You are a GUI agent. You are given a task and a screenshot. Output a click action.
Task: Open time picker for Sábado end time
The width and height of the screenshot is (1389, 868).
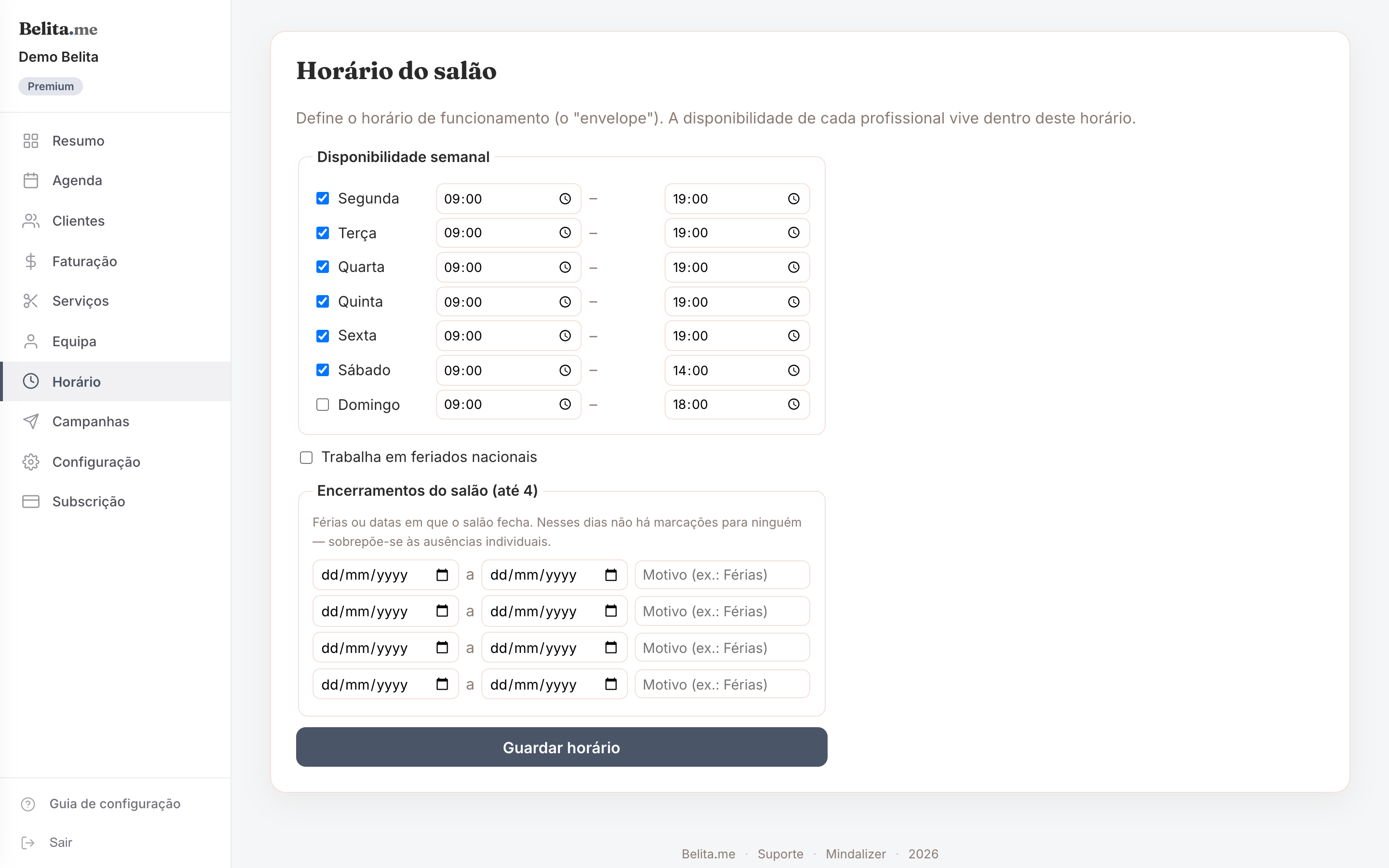[x=793, y=370]
